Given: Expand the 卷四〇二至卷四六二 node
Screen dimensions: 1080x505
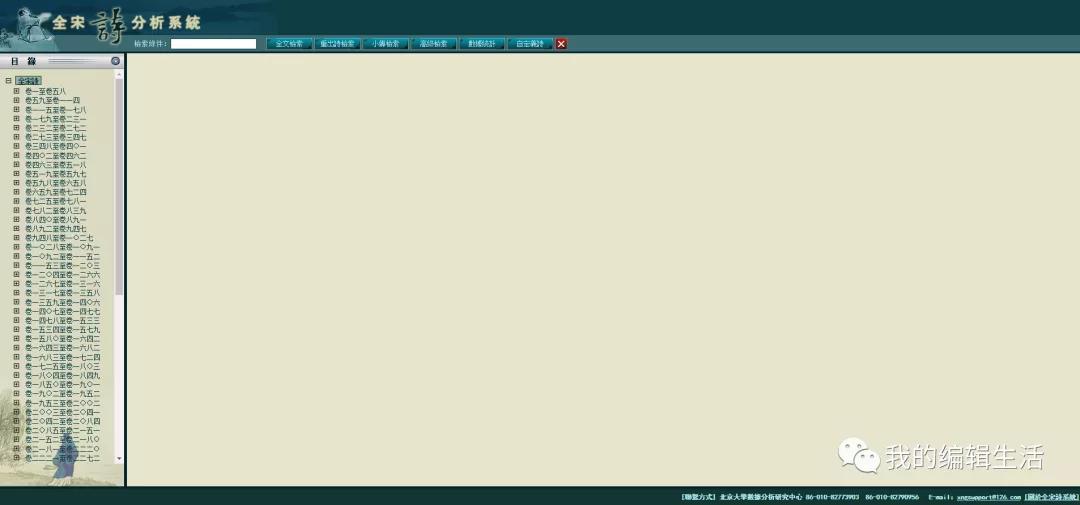Looking at the screenshot, I should (17, 156).
